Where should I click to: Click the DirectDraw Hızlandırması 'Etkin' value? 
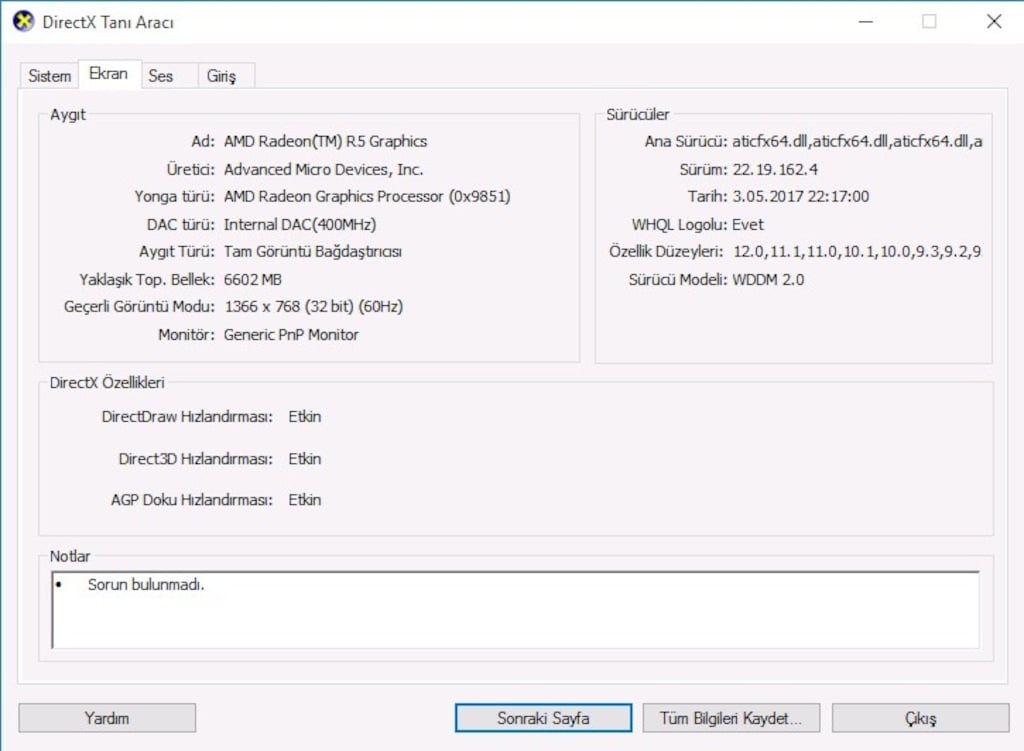pos(305,417)
